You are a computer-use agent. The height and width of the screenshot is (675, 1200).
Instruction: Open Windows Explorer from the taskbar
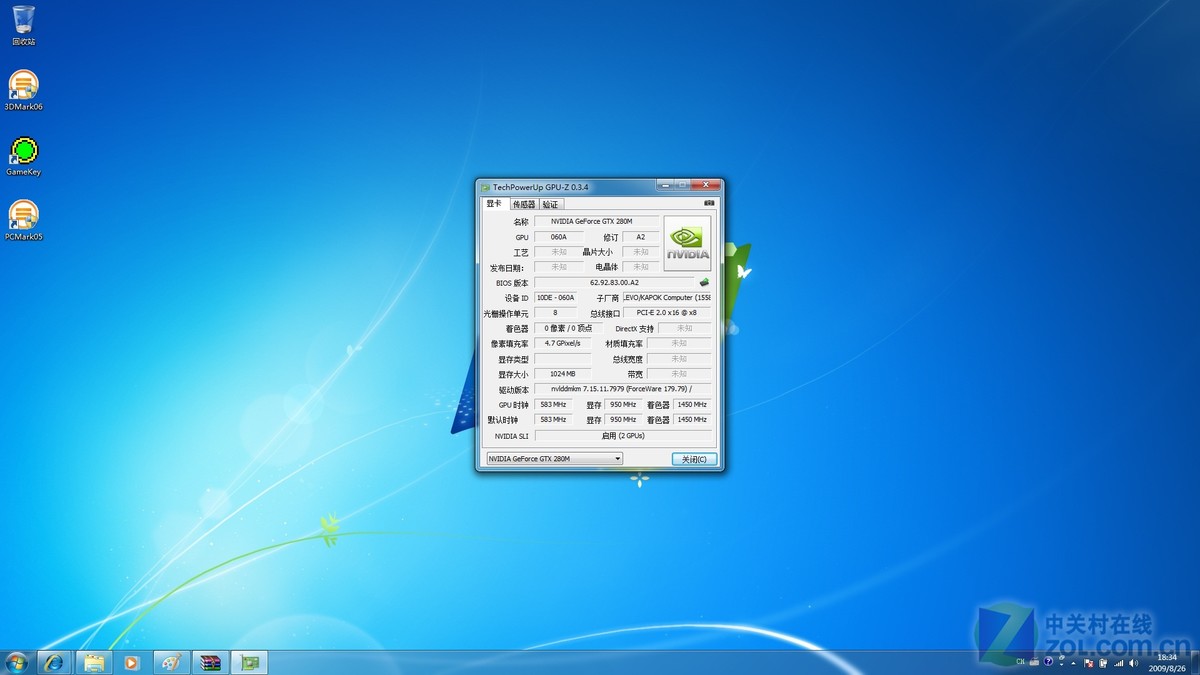click(94, 662)
